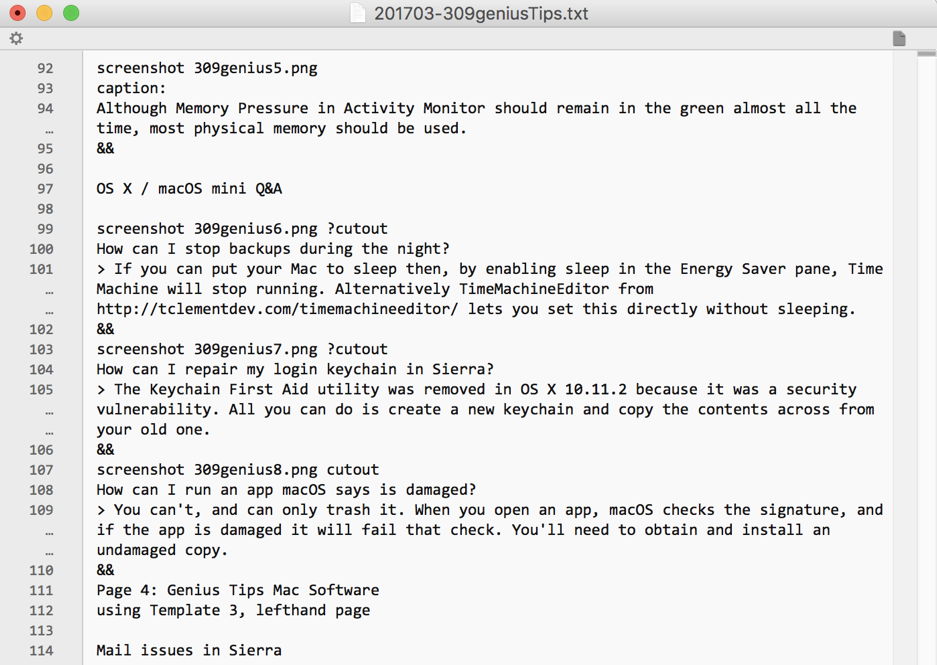This screenshot has height=665, width=937.
Task: Place cursor on 'OS X / macOS mini Q&A' line
Action: point(189,189)
